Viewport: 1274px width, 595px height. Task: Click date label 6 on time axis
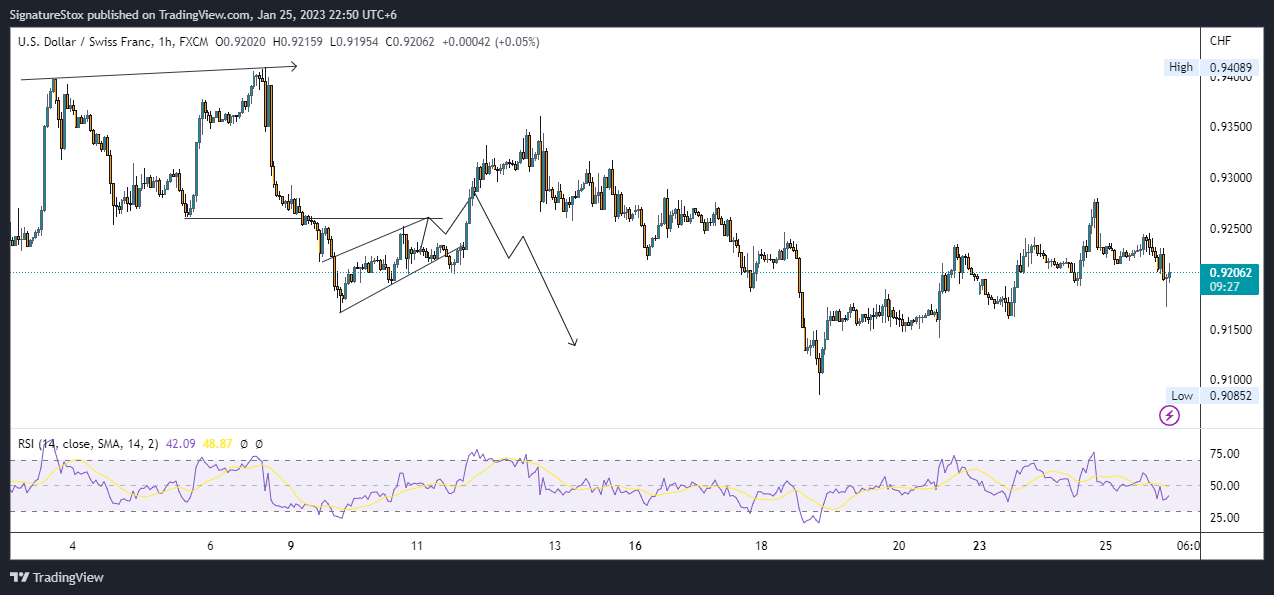pyautogui.click(x=210, y=546)
